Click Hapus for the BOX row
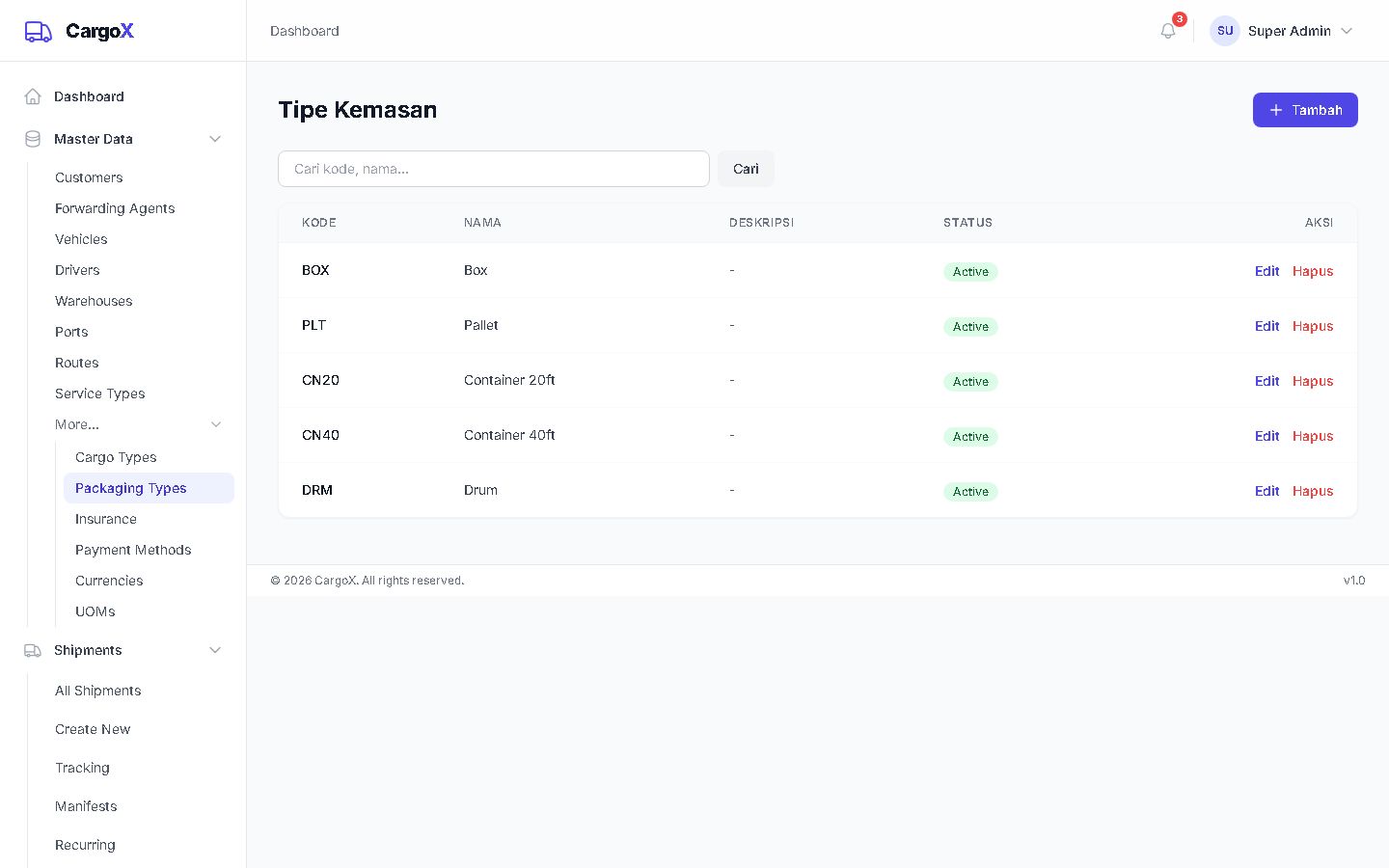1389x868 pixels. (1313, 271)
